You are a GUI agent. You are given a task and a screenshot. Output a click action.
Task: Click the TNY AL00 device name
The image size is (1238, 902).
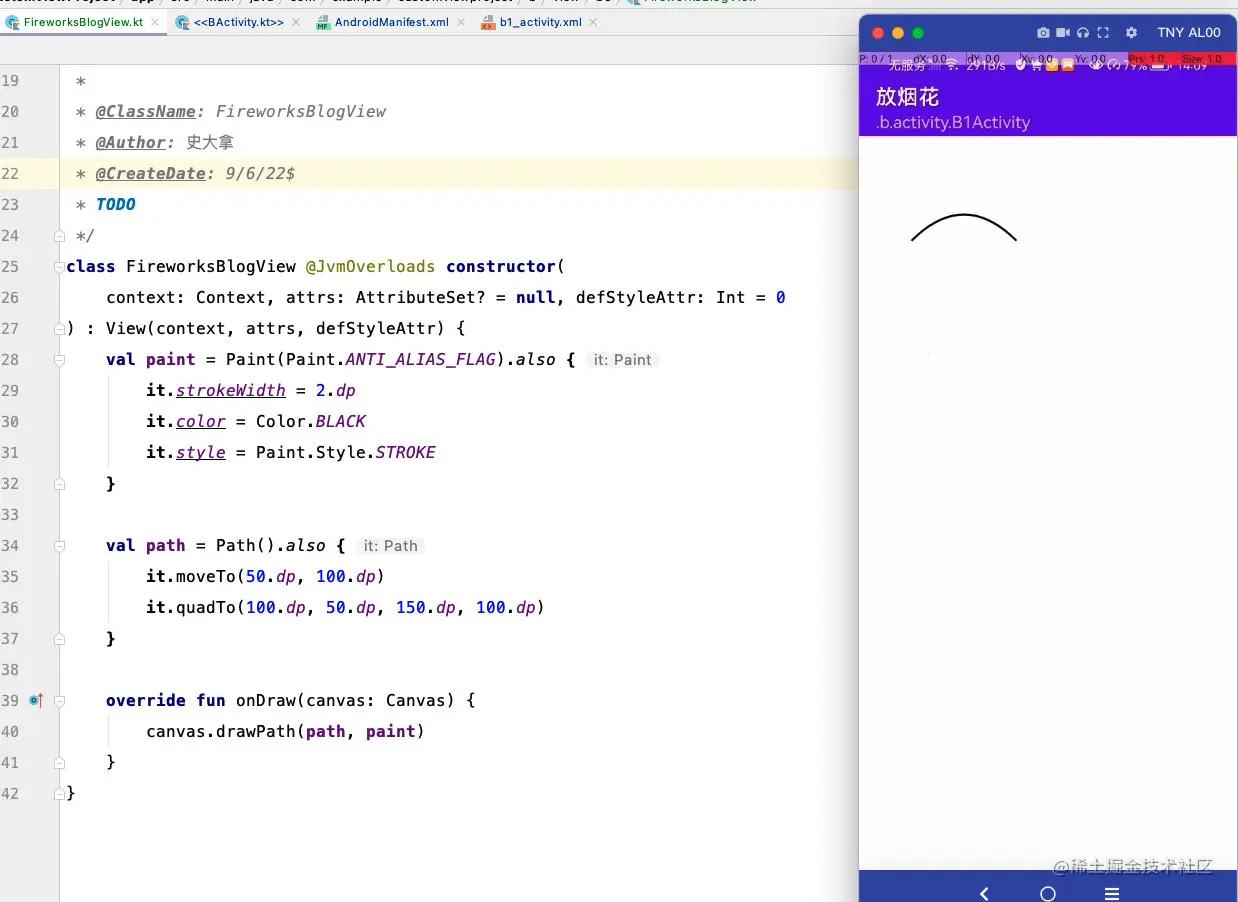1189,33
